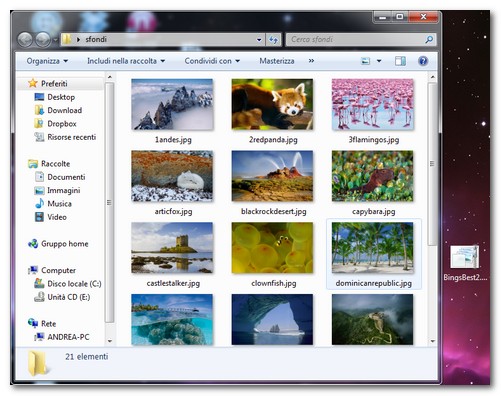Open recent locations dropdown beside nav arrows
The width and height of the screenshot is (501, 396).
coord(55,40)
